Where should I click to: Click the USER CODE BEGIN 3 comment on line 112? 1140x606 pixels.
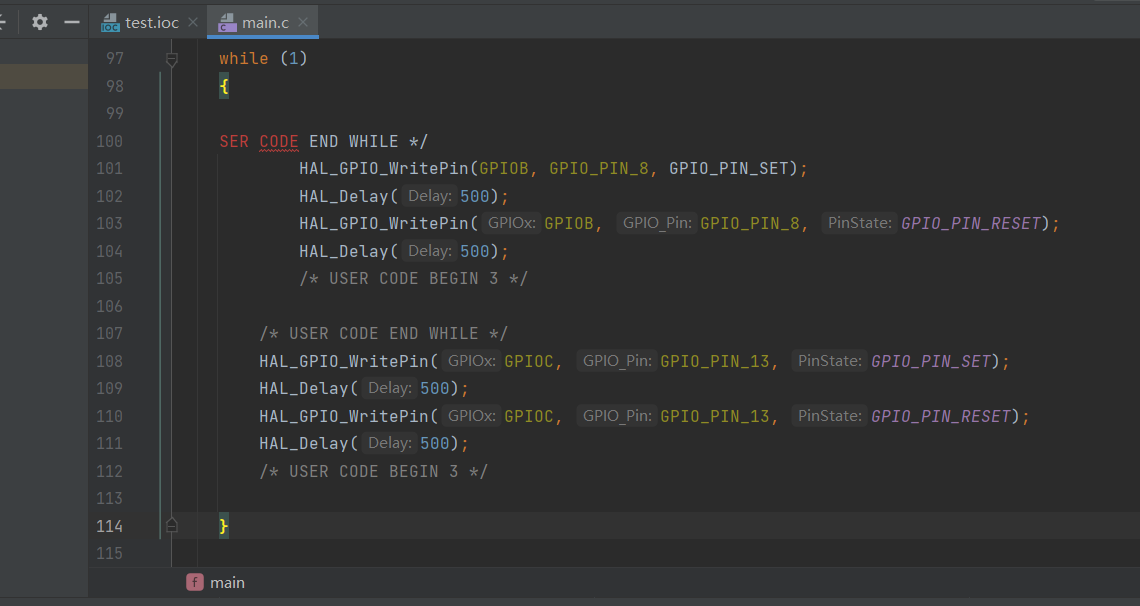[374, 472]
